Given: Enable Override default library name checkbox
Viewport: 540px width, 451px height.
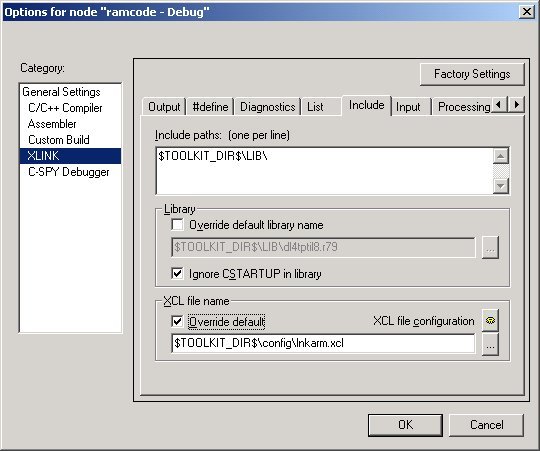Looking at the screenshot, I should point(177,225).
